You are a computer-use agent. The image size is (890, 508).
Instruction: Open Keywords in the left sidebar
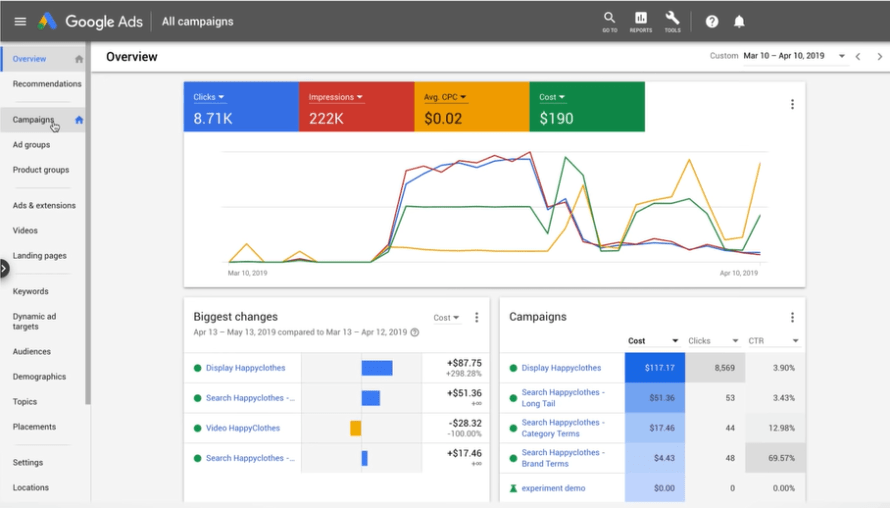click(30, 291)
